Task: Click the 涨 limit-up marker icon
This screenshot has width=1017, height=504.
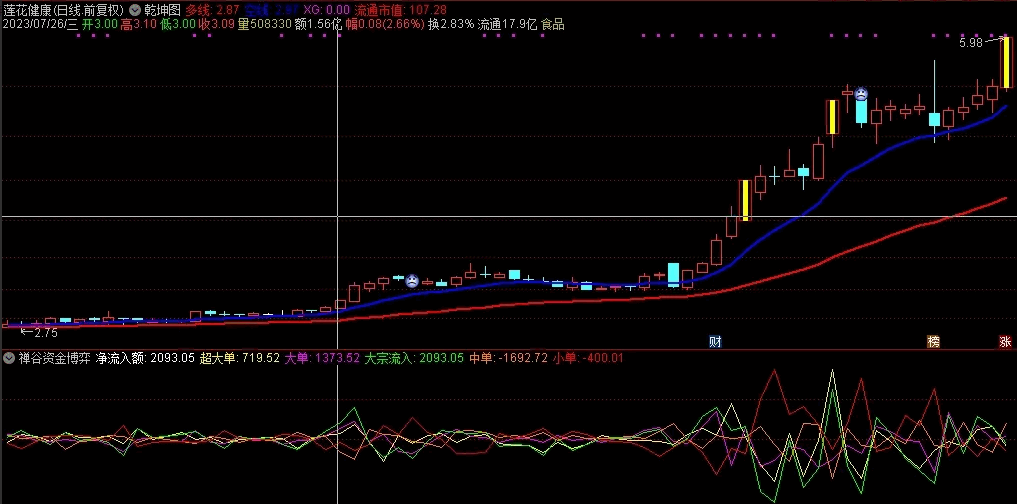Action: click(x=1006, y=342)
